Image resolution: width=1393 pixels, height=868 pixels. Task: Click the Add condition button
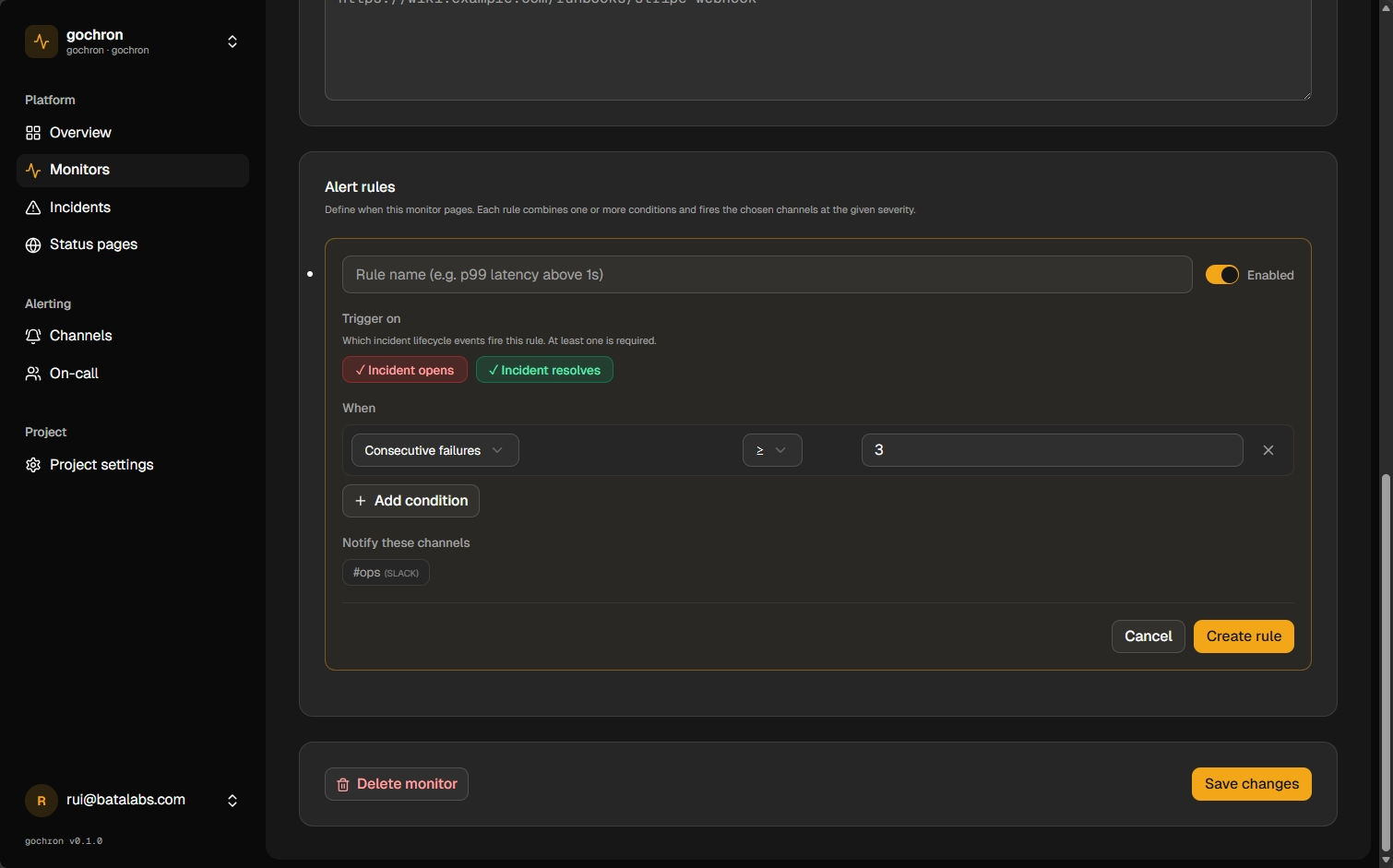[411, 501]
